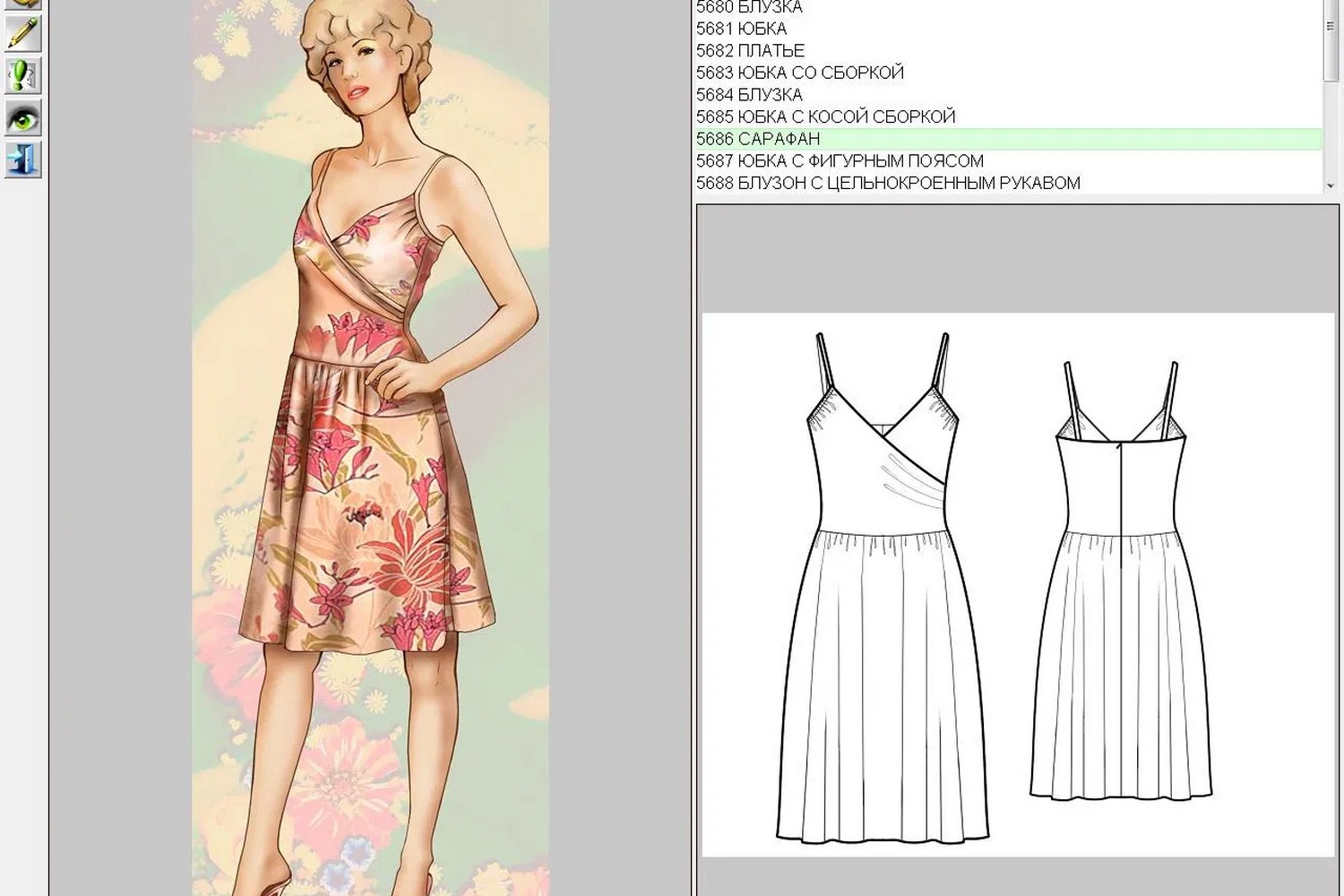
Task: Click the list scrollbar down arrow
Action: (1331, 185)
